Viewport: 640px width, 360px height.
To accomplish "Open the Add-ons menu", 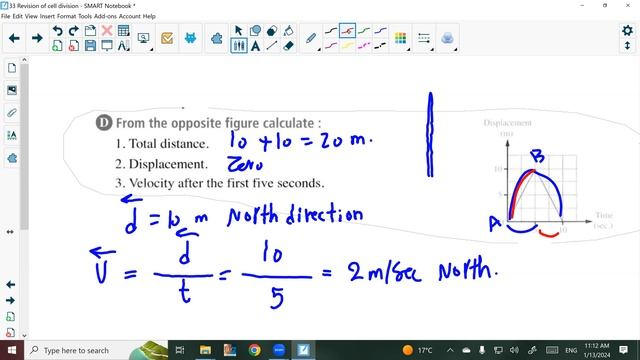I will point(105,16).
